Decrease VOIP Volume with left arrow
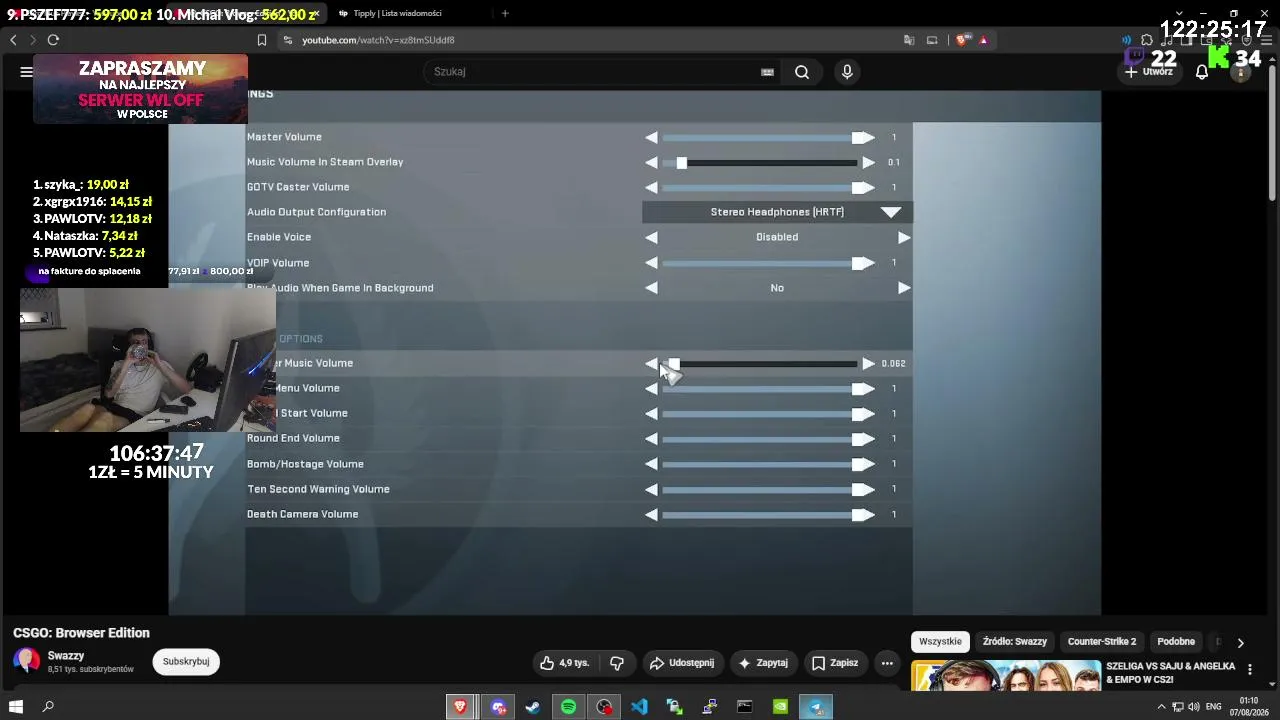This screenshot has height=720, width=1280. click(x=652, y=263)
